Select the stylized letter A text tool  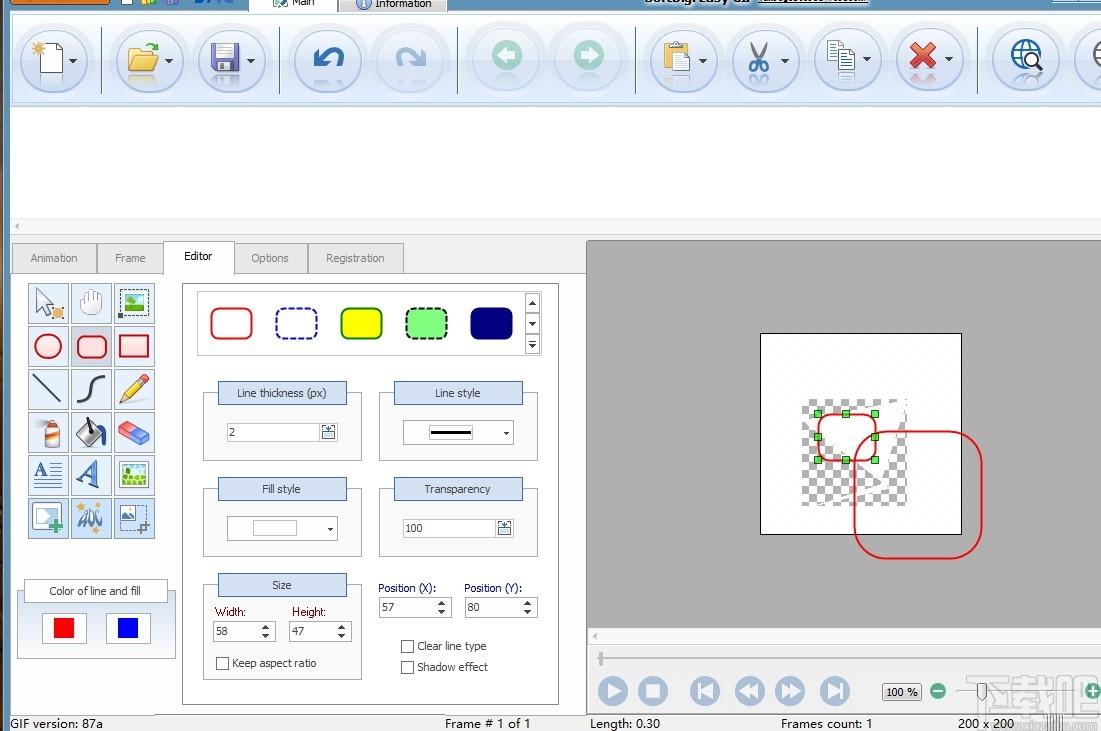91,475
